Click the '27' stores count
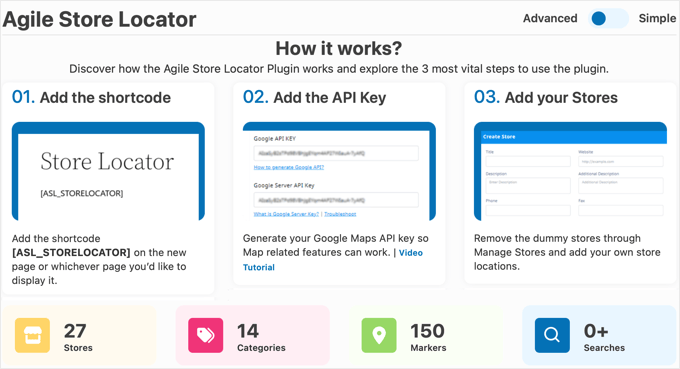This screenshot has height=369, width=680. click(75, 331)
